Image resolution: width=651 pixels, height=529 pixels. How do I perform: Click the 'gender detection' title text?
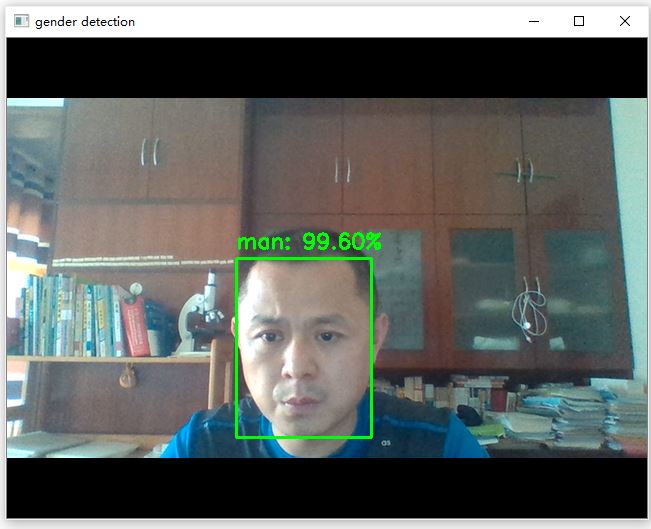85,22
